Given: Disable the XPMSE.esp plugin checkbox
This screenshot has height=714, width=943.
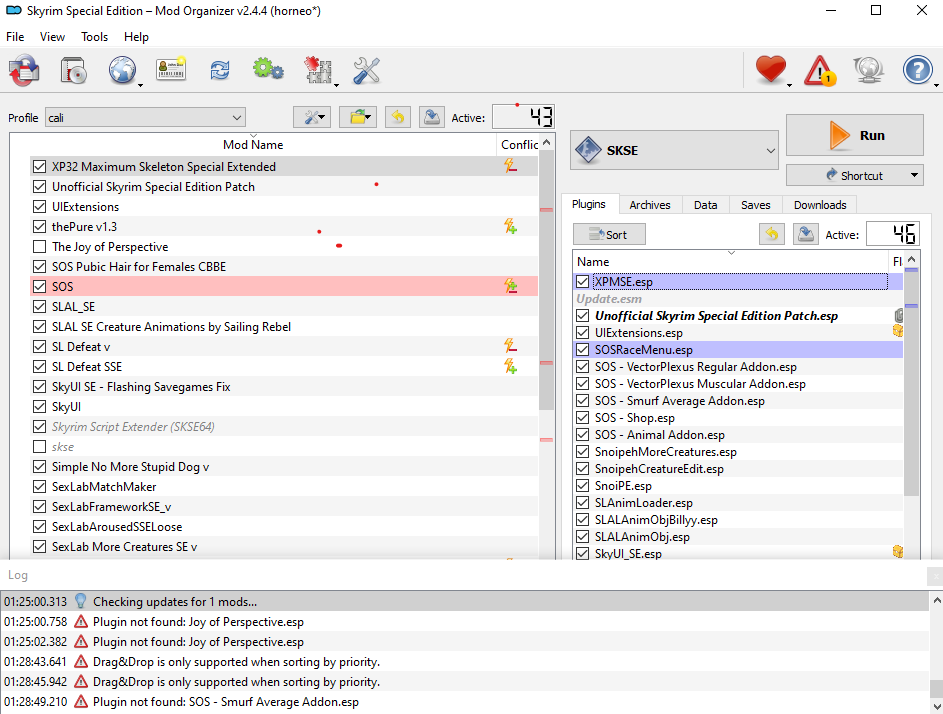Looking at the screenshot, I should 582,282.
